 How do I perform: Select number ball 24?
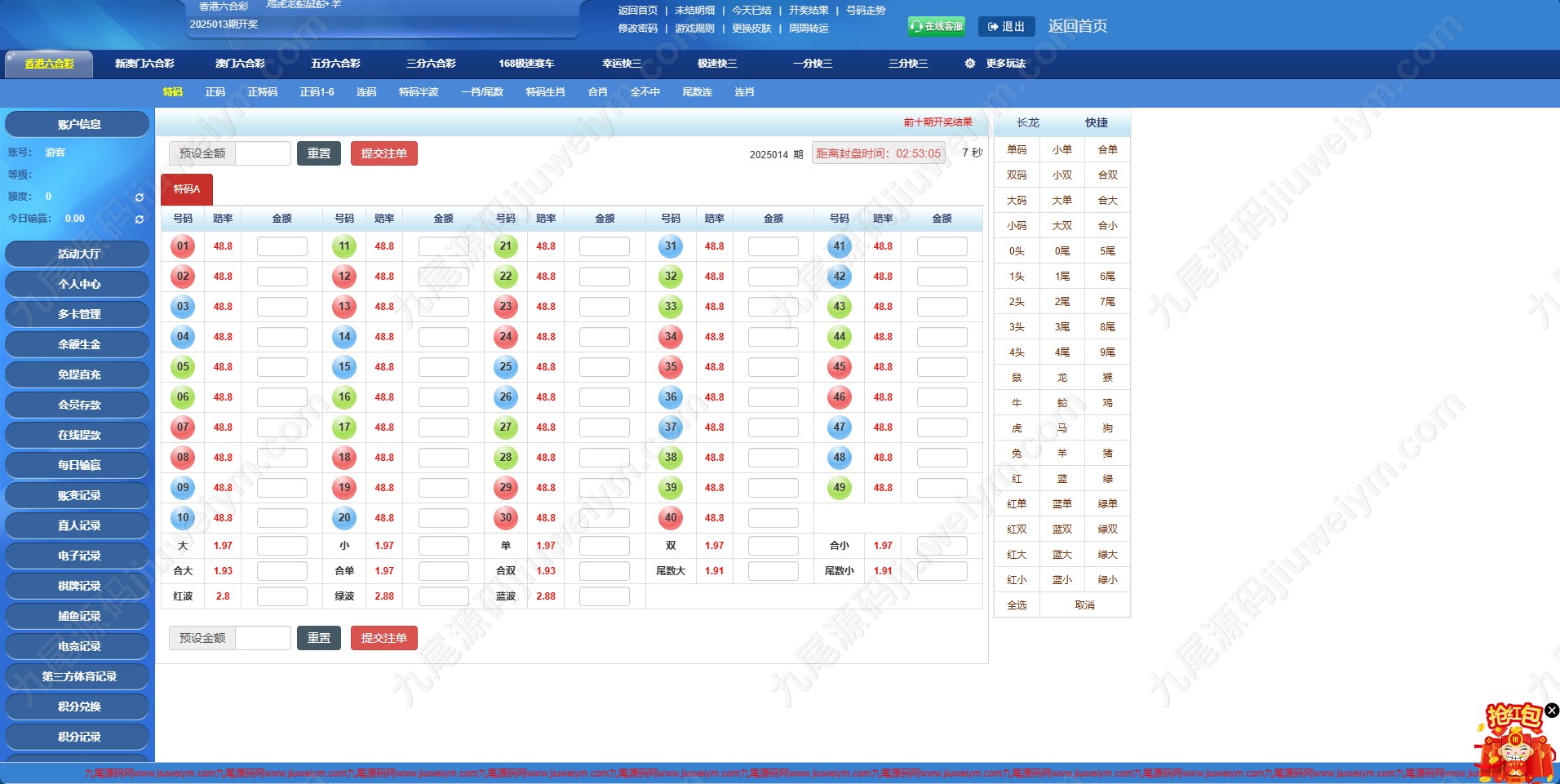tap(506, 337)
